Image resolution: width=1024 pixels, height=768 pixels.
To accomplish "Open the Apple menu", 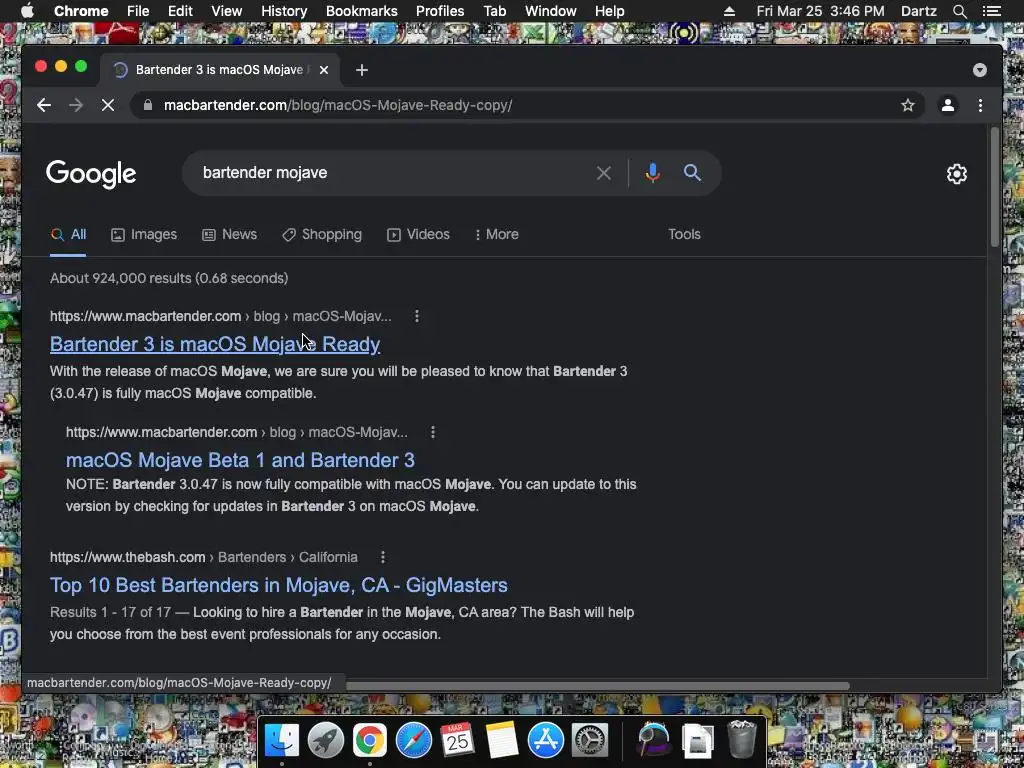I will pyautogui.click(x=27, y=11).
